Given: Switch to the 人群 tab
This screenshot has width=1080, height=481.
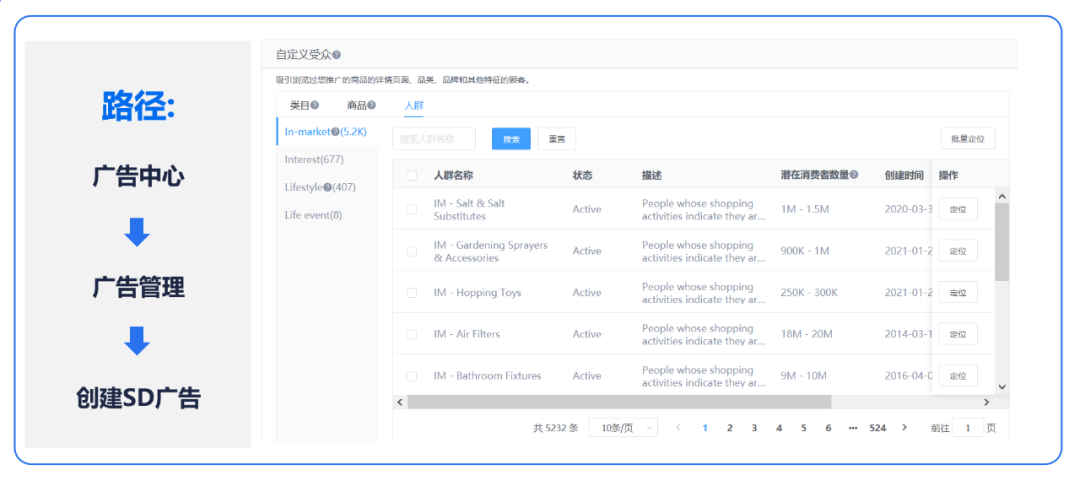Looking at the screenshot, I should (414, 105).
